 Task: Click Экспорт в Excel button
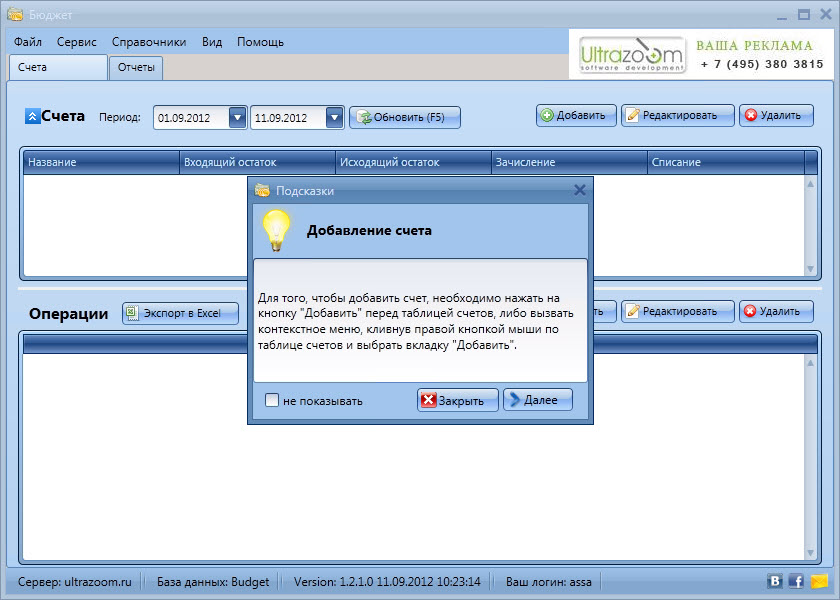pyautogui.click(x=181, y=313)
